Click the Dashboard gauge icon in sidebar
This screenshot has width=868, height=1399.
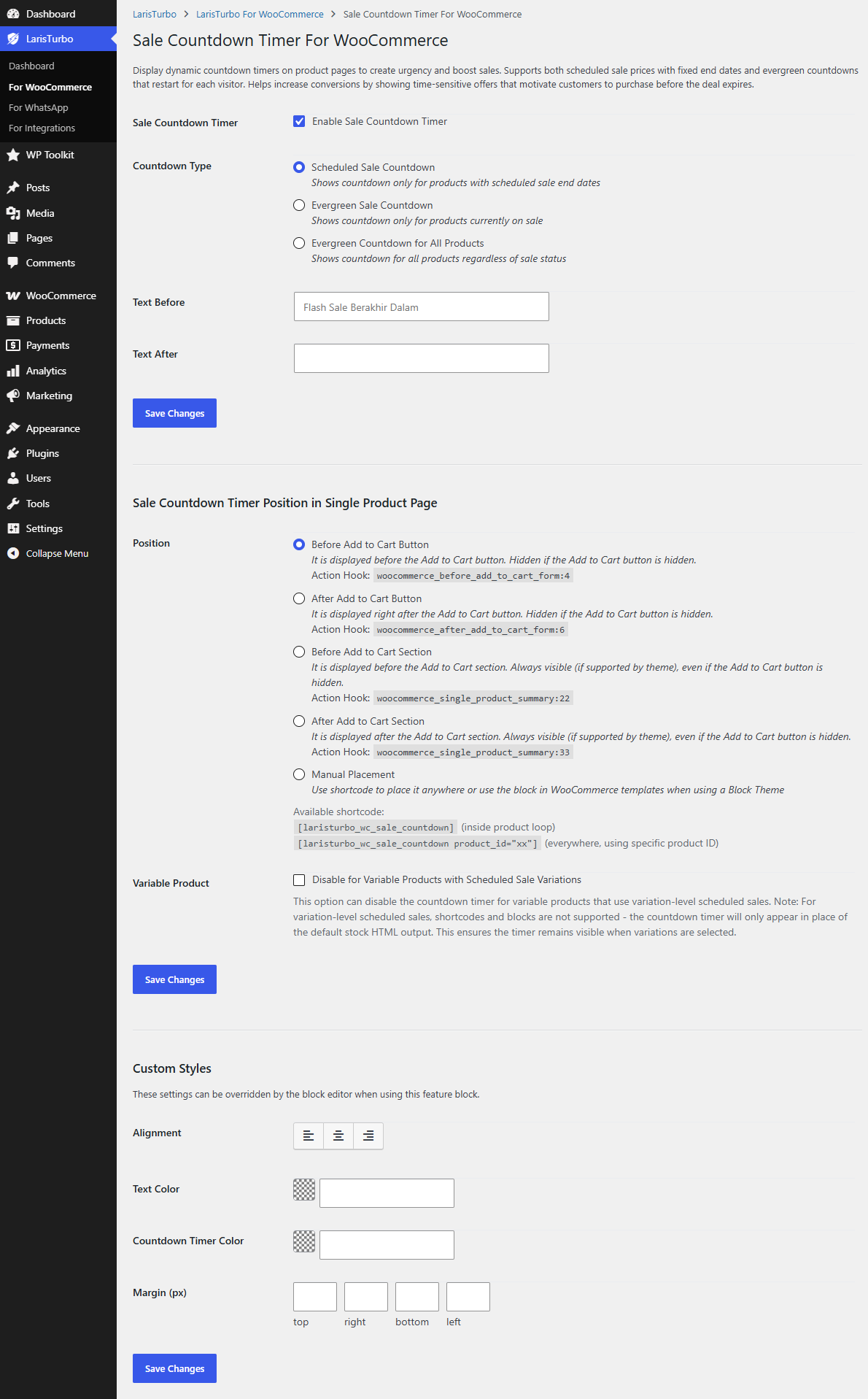[x=13, y=14]
